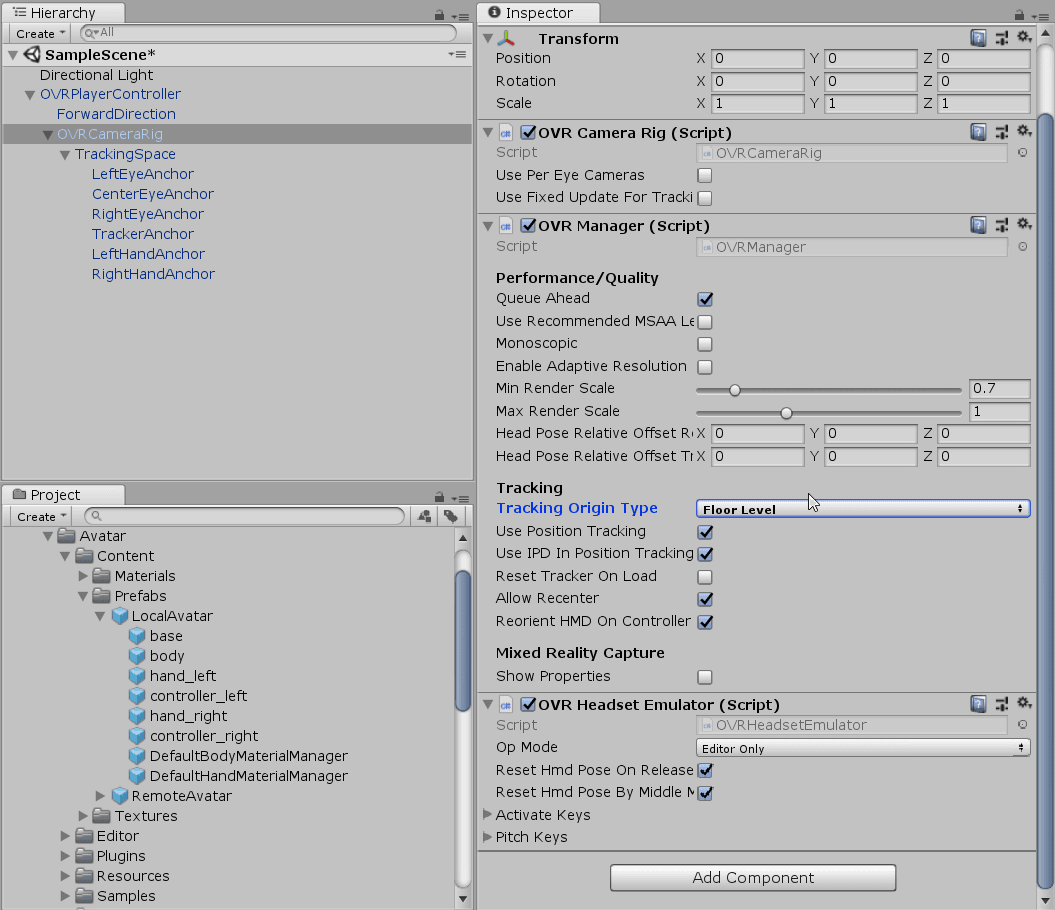Open OVR Manager help reference icon
Screen dimensions: 1055x910
click(978, 225)
